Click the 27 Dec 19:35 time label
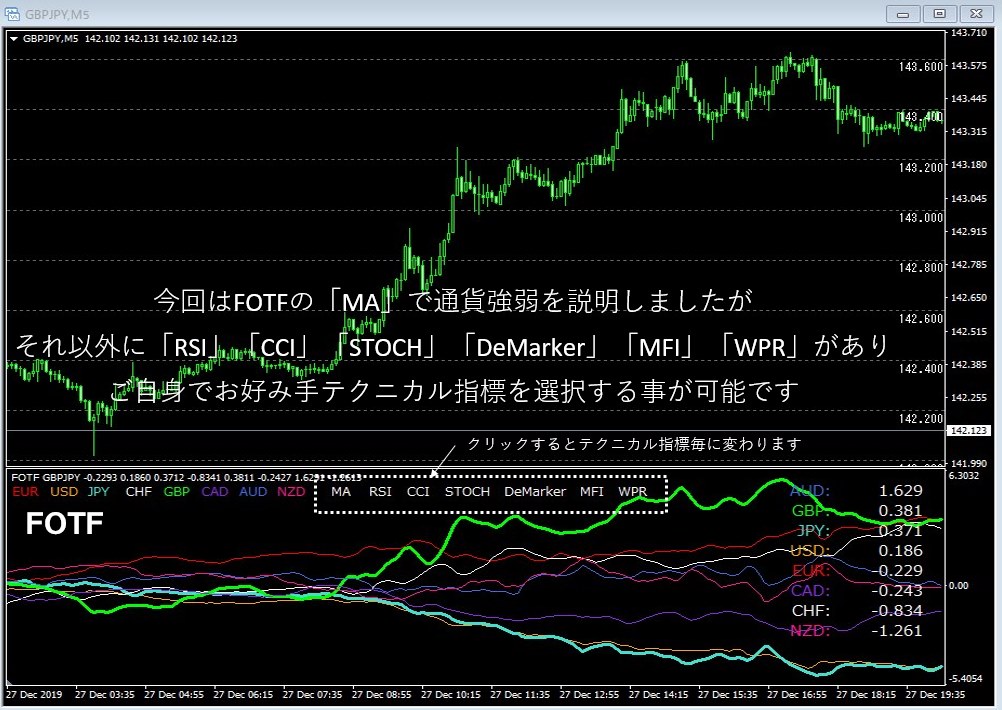 click(935, 694)
